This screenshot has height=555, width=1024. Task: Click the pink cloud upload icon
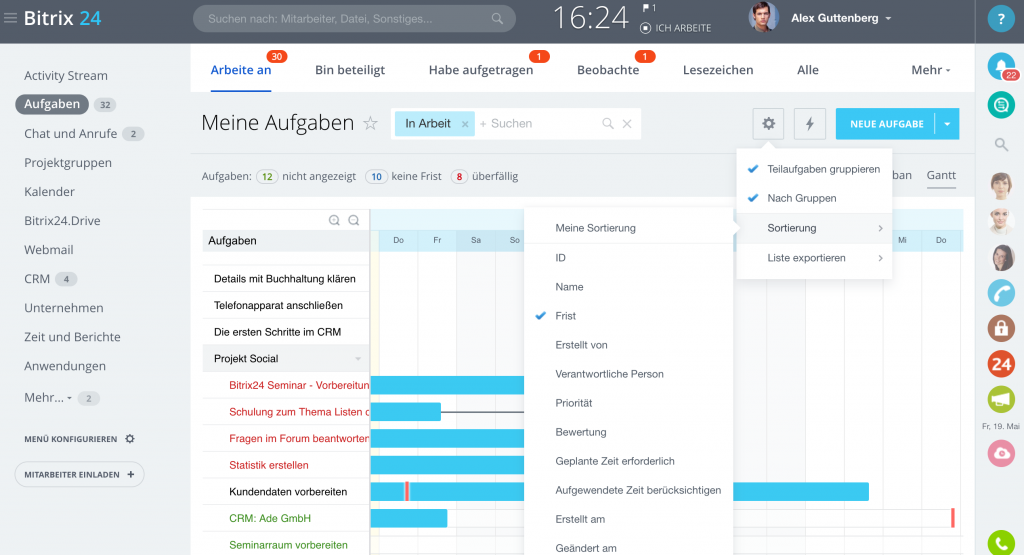1000,454
